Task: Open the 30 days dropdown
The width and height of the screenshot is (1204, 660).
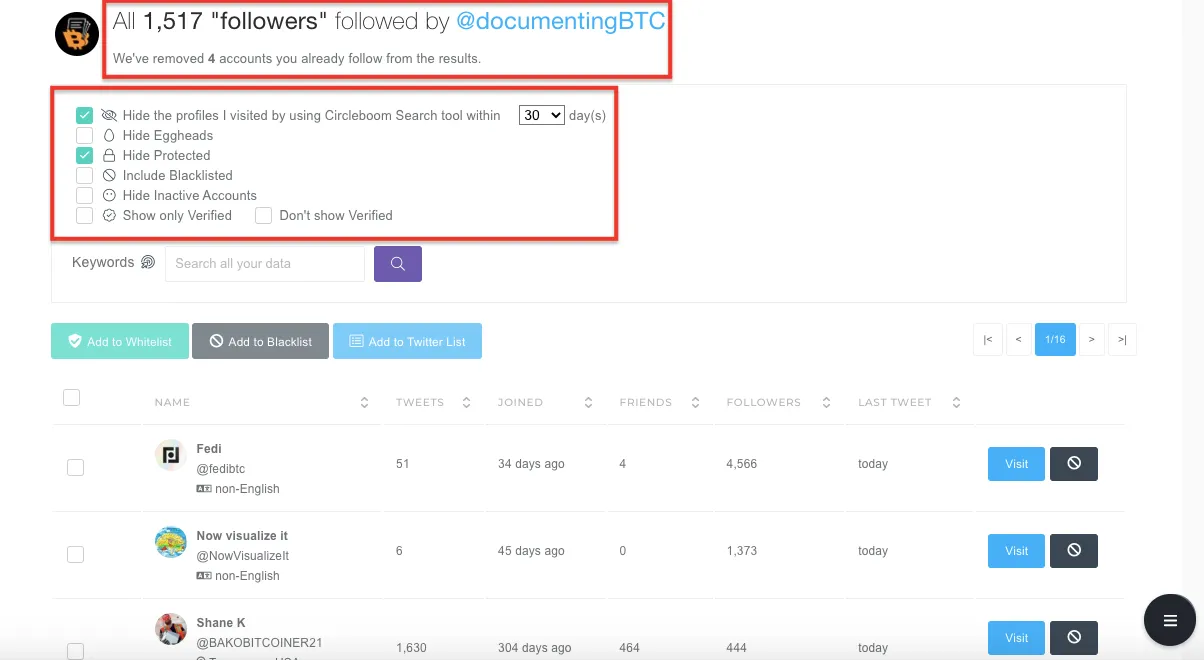Action: (542, 115)
